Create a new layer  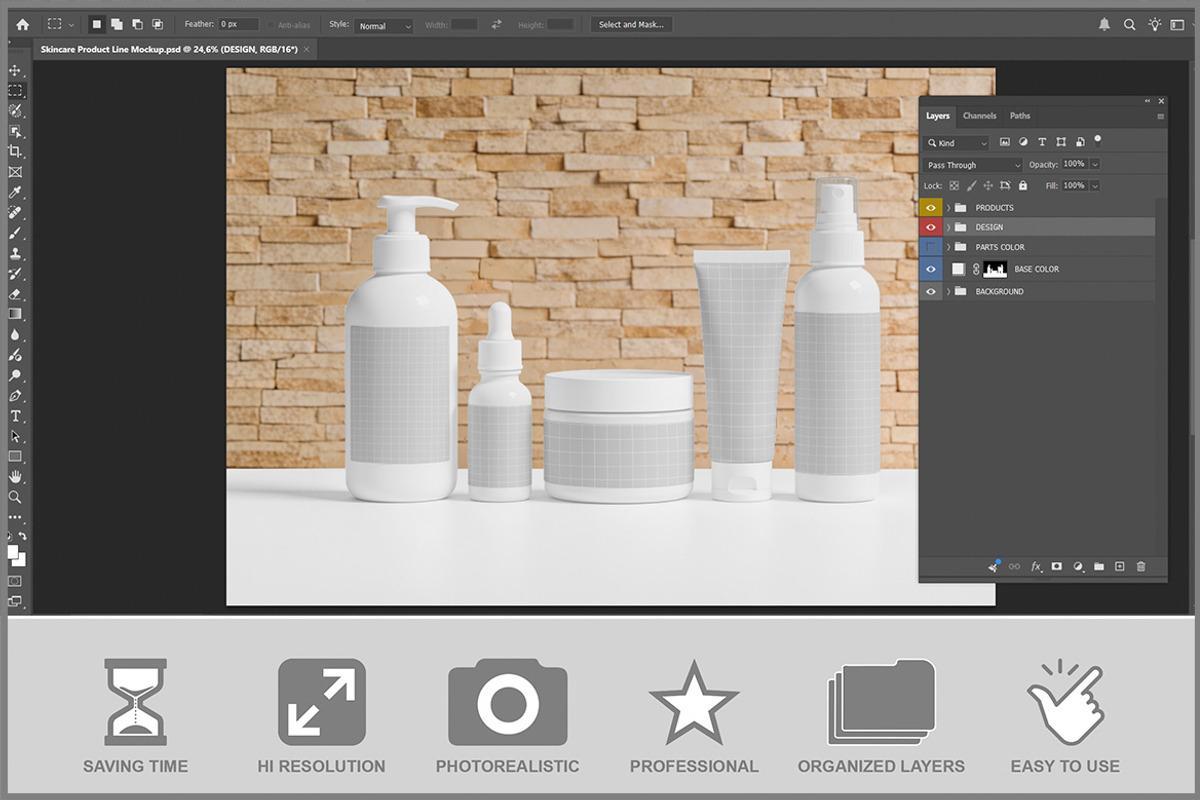[1120, 567]
